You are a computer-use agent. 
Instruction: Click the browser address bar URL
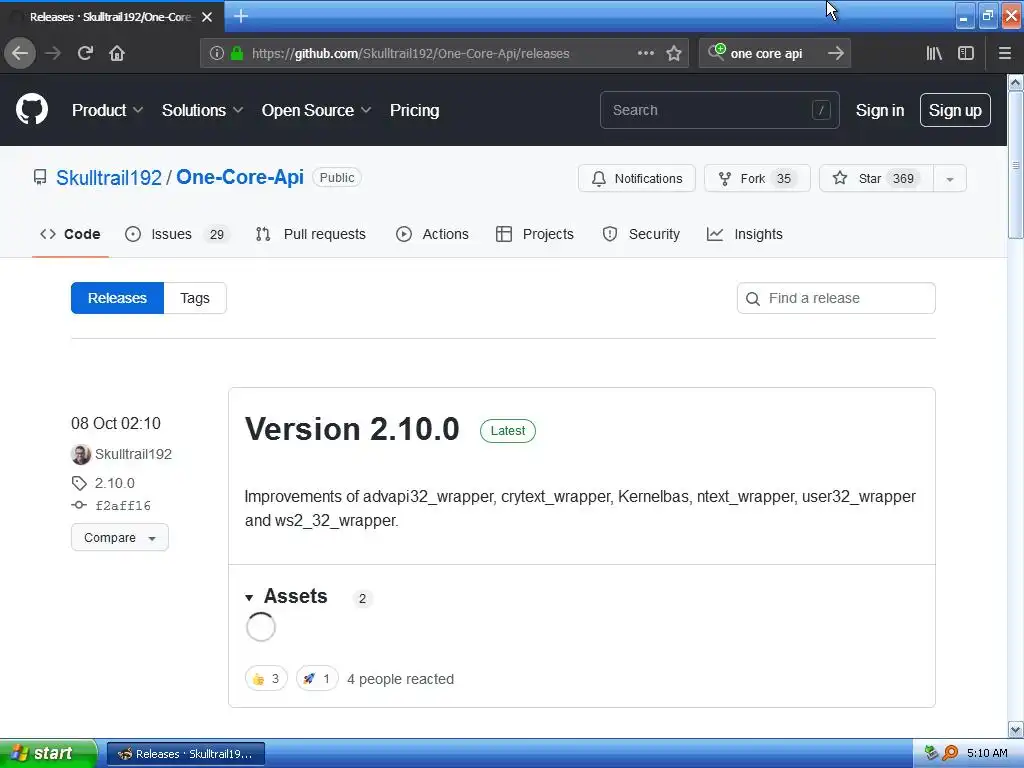[411, 54]
